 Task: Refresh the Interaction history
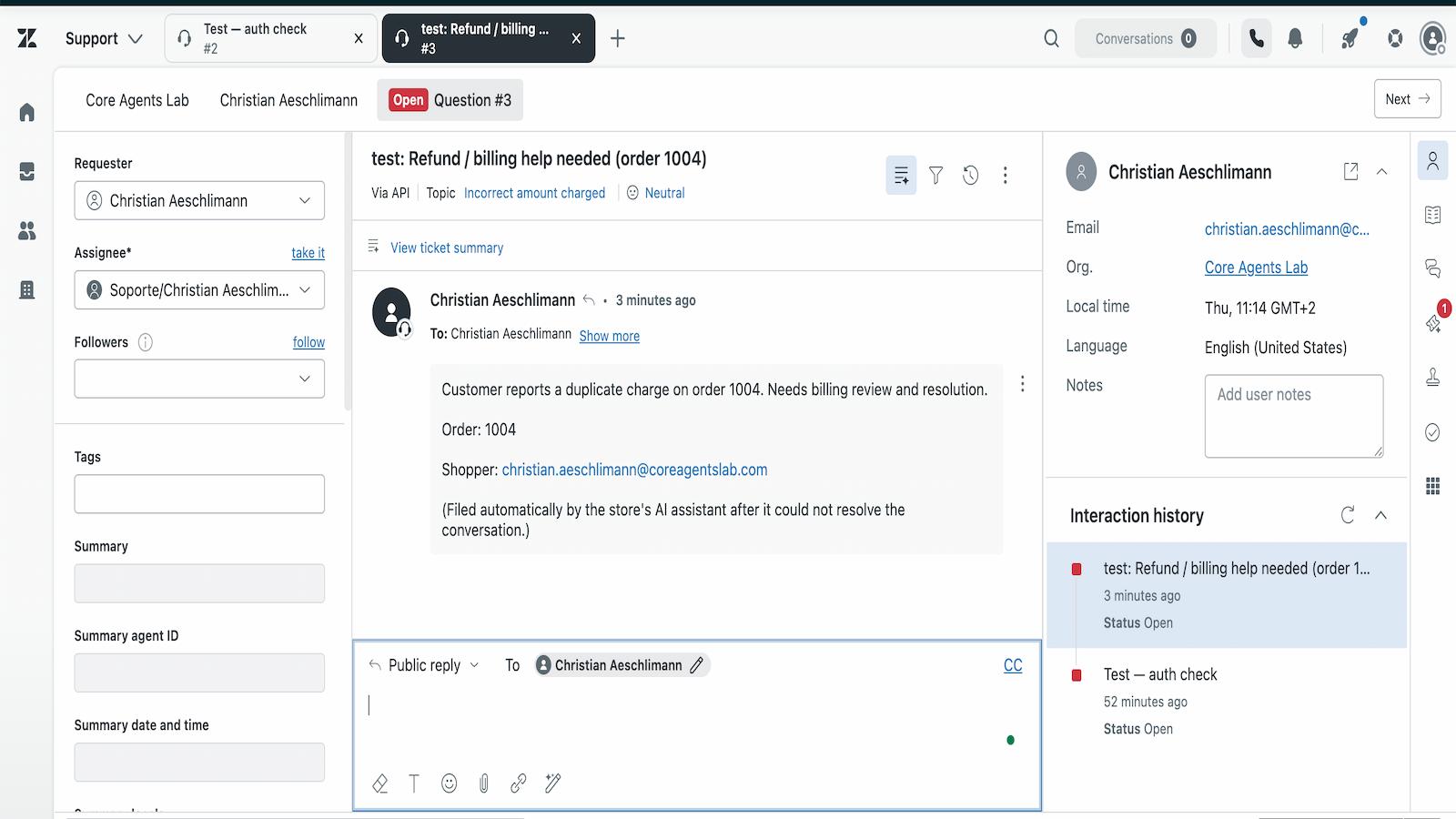click(1348, 515)
